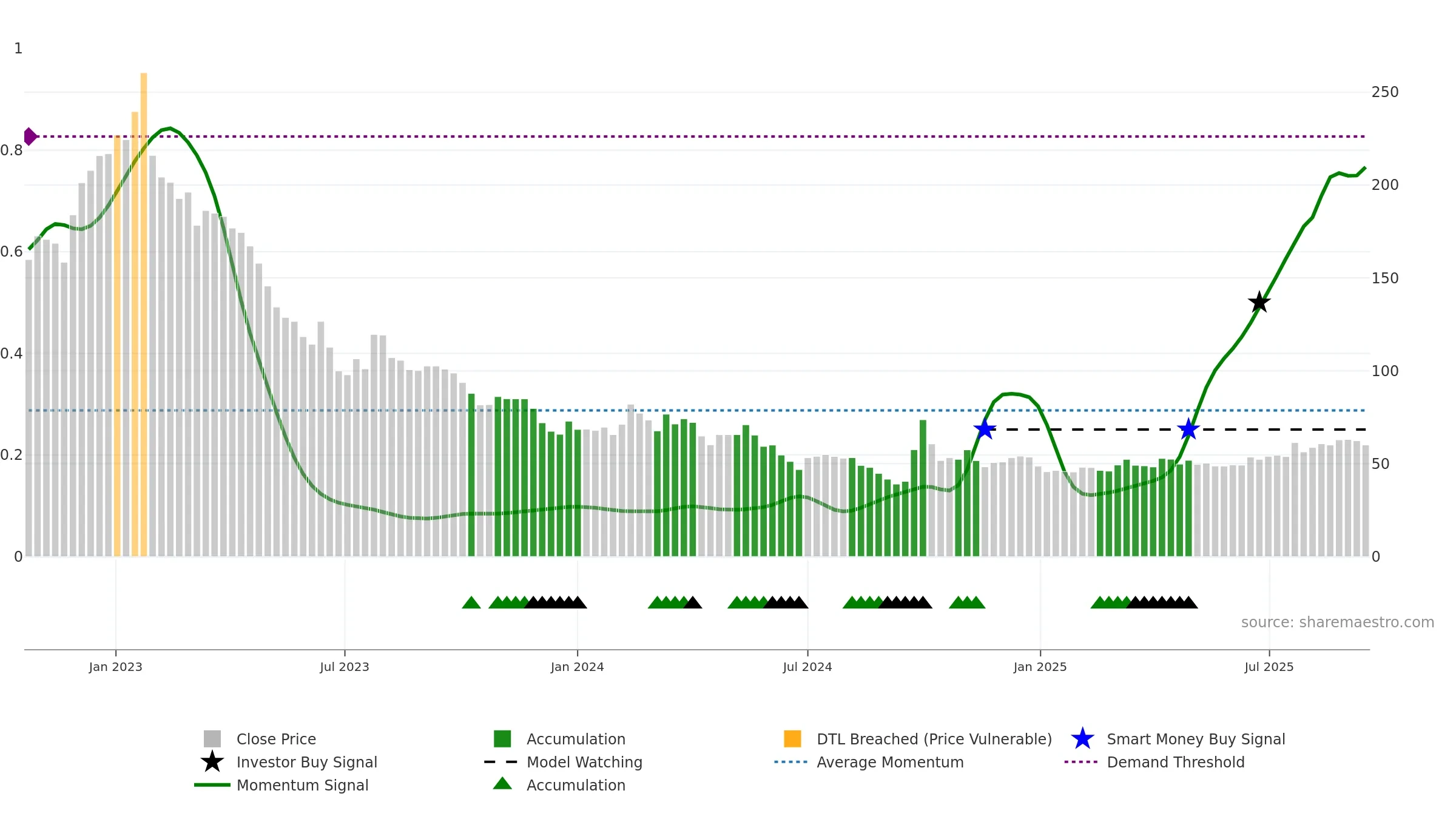1456x819 pixels.
Task: Toggle the Demand Threshold legend label
Action: [1176, 762]
